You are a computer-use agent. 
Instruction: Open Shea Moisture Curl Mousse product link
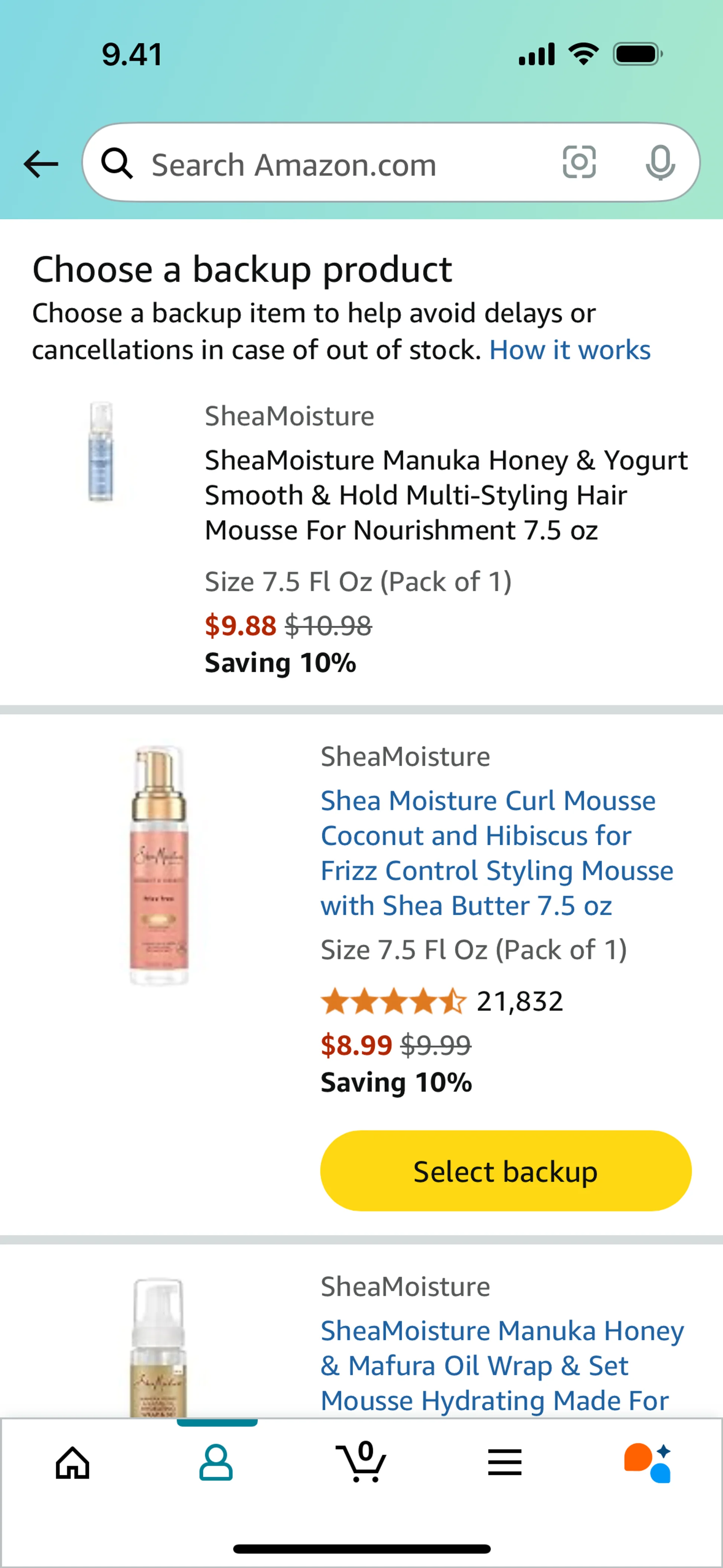click(497, 853)
